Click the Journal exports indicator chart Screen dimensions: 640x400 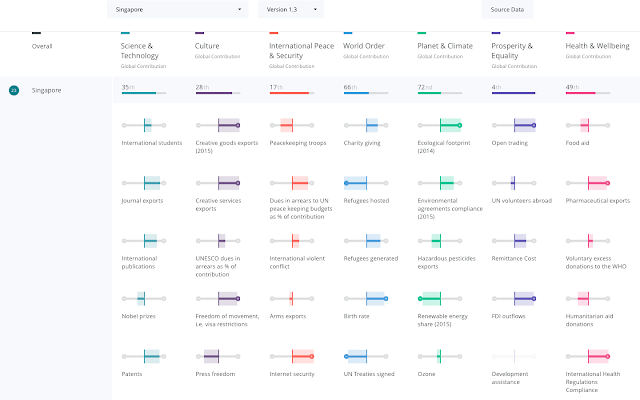click(144, 183)
